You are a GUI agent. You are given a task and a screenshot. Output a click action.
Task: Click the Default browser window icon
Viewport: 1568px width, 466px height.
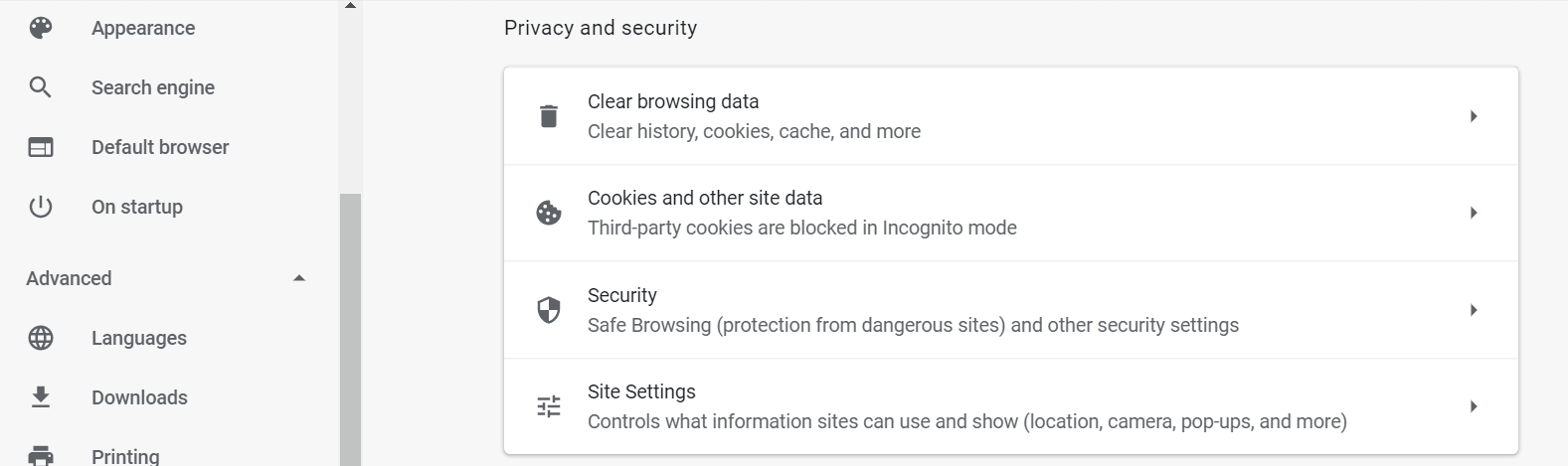point(41,147)
